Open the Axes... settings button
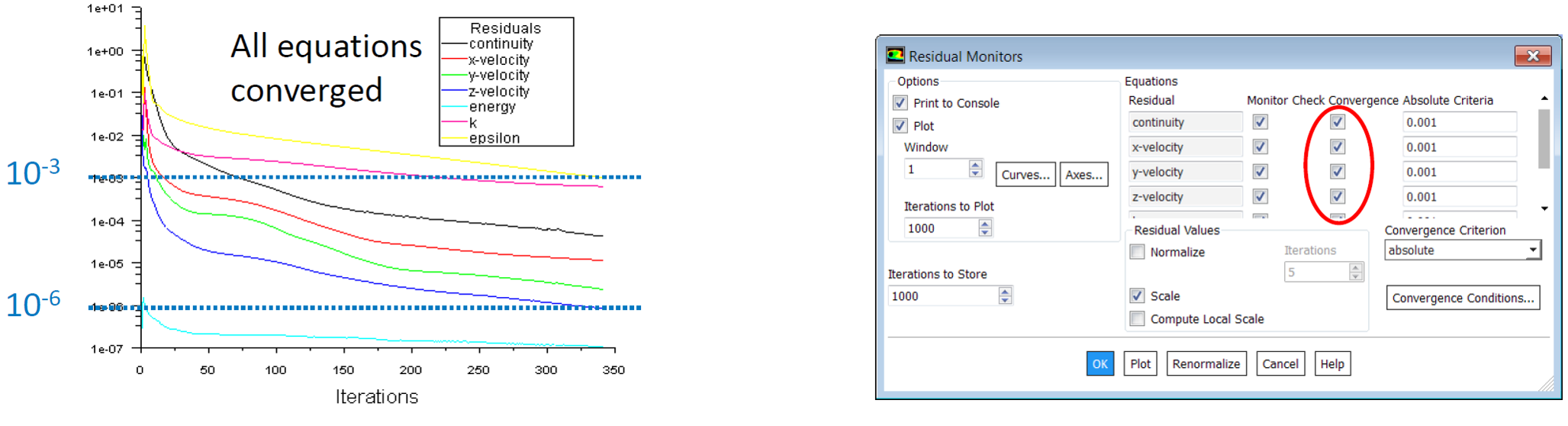1568x426 pixels. point(1083,175)
